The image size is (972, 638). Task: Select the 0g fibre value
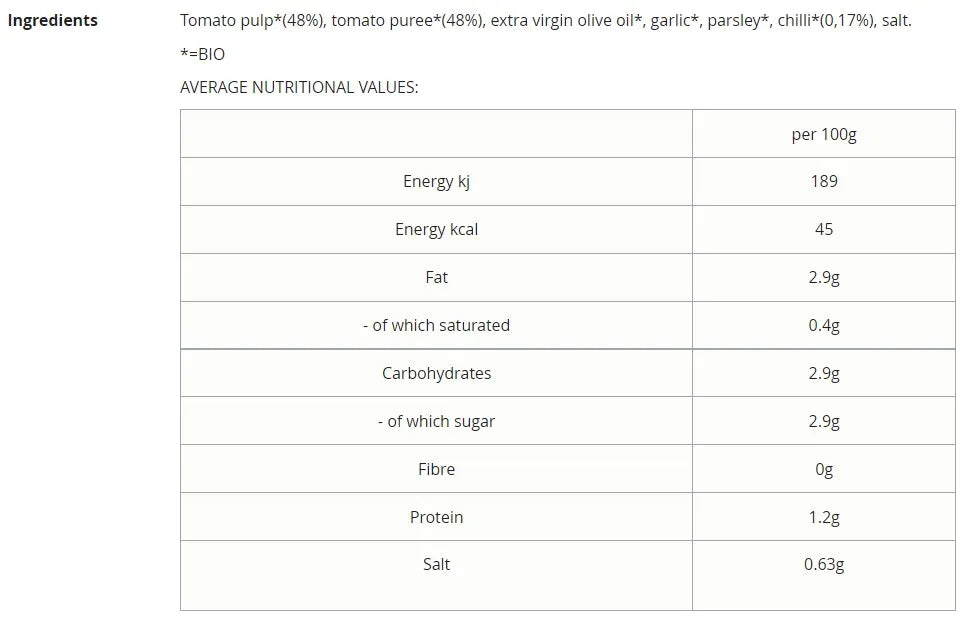tap(824, 469)
